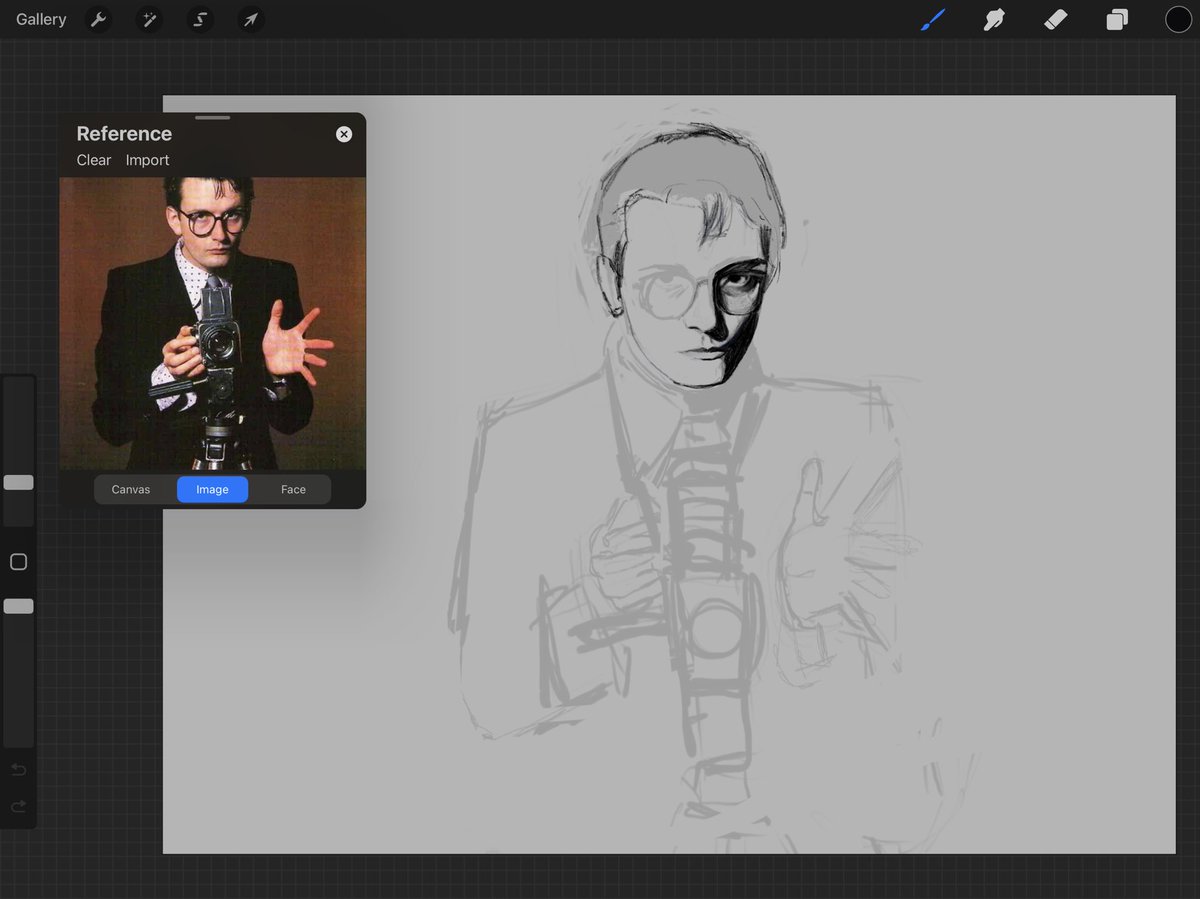Select the Smudge tool
Viewport: 1200px width, 899px height.
click(994, 19)
